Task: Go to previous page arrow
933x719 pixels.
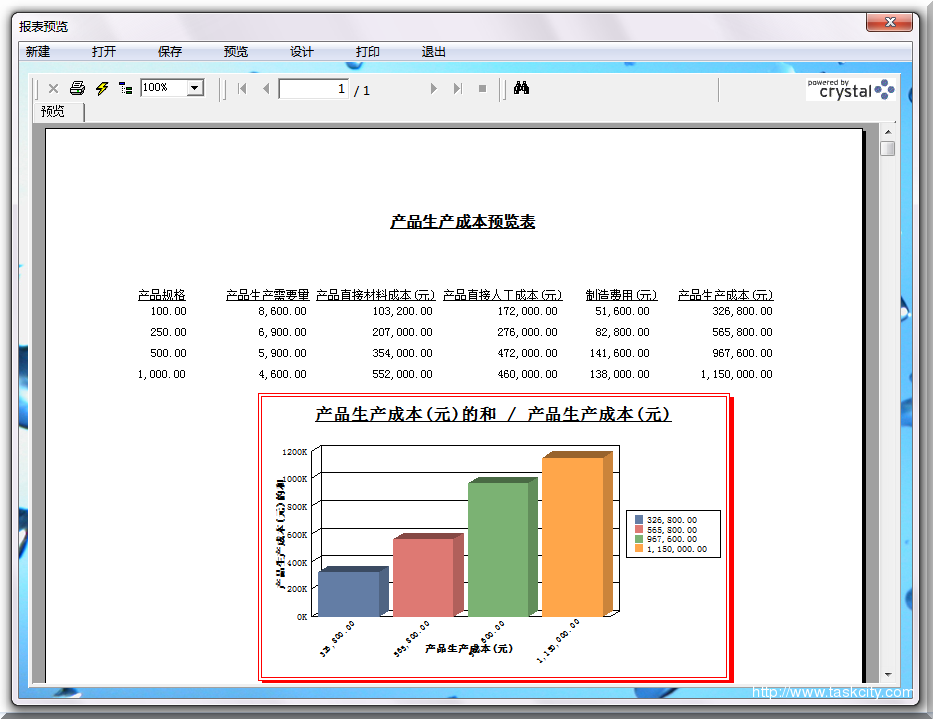Action: [266, 89]
